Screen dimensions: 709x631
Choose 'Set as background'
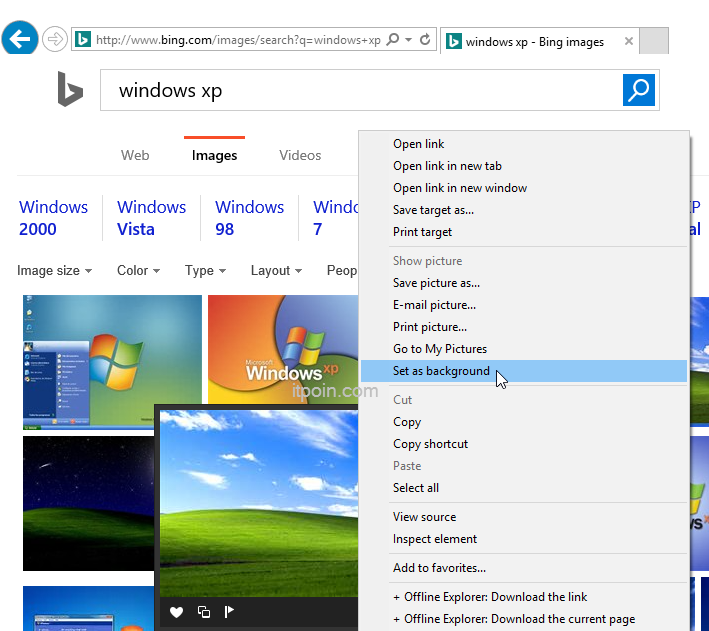point(524,371)
